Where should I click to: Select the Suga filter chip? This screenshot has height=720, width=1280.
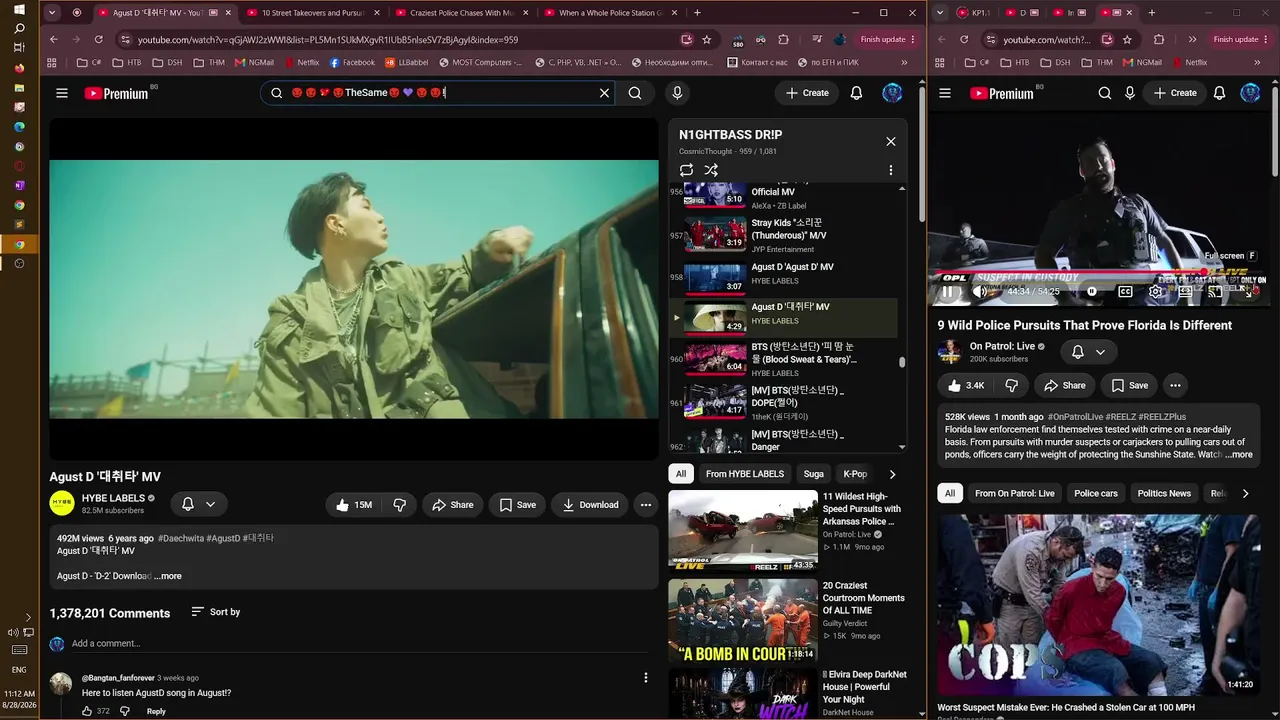[814, 474]
